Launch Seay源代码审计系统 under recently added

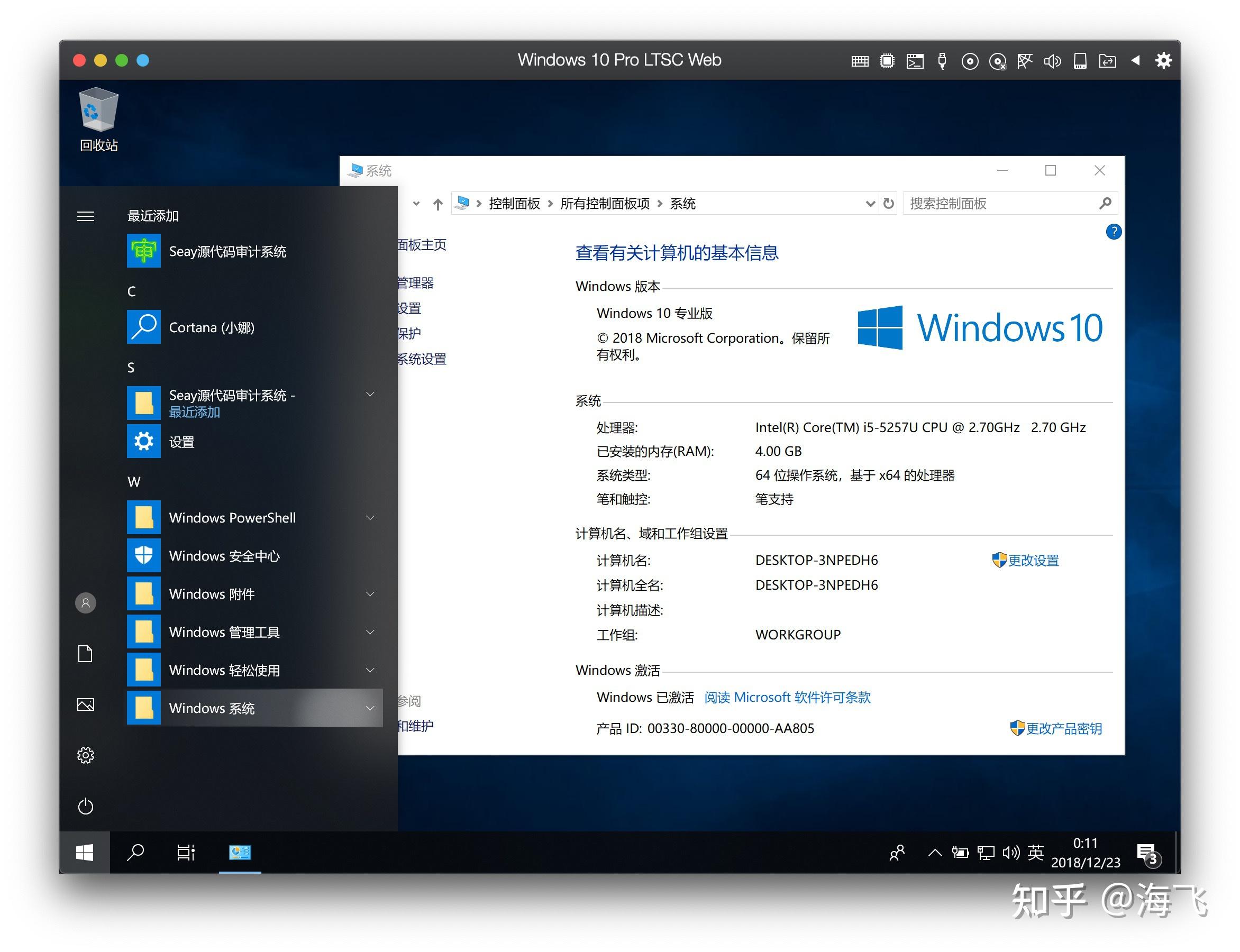[254, 251]
